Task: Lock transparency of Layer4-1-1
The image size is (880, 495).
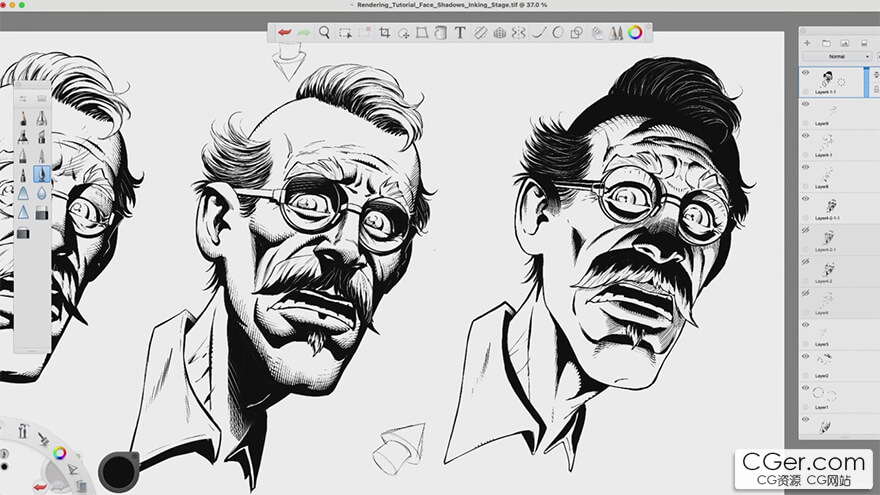Action: point(876,90)
